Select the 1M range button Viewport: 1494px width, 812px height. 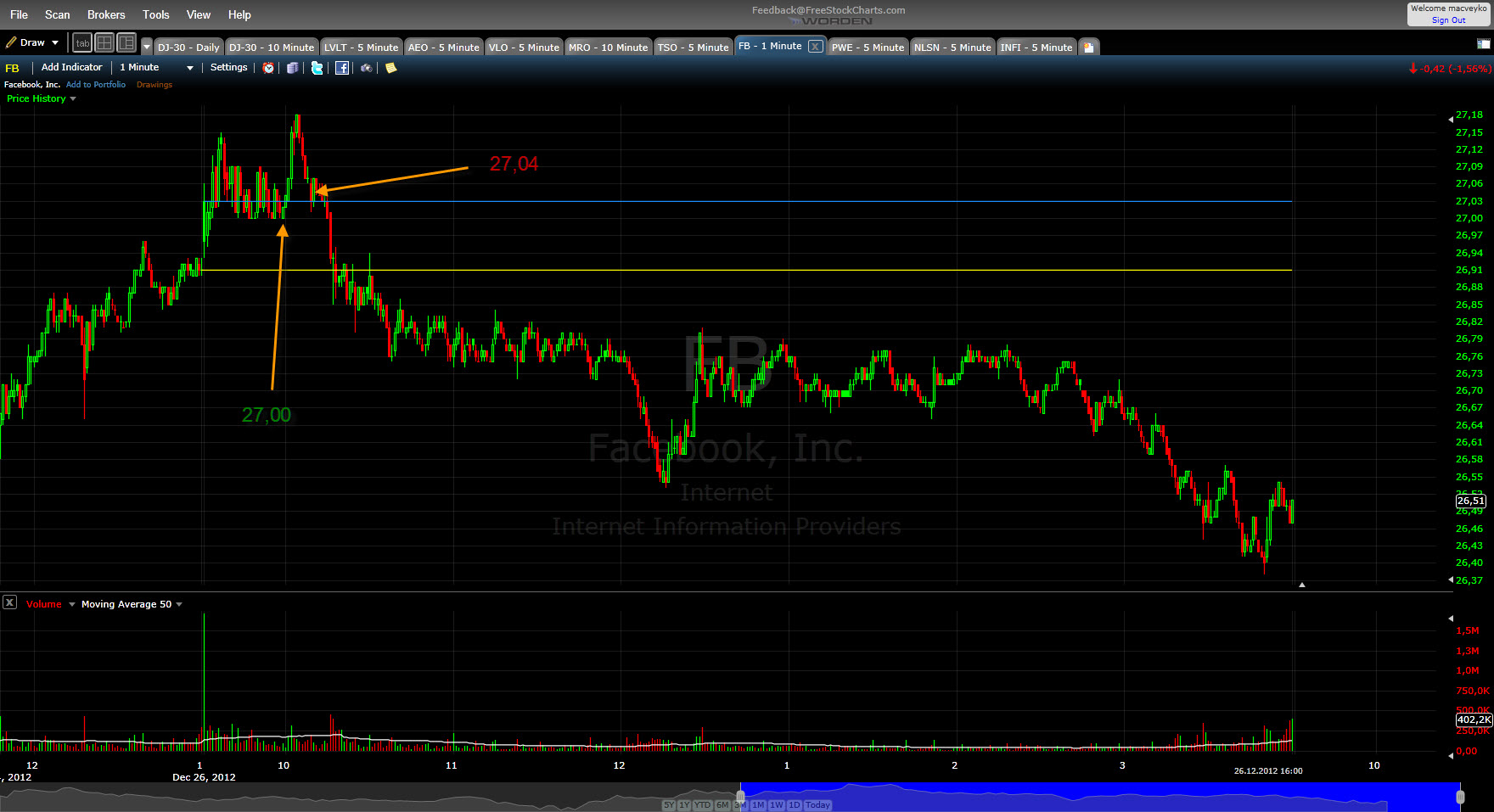[758, 805]
